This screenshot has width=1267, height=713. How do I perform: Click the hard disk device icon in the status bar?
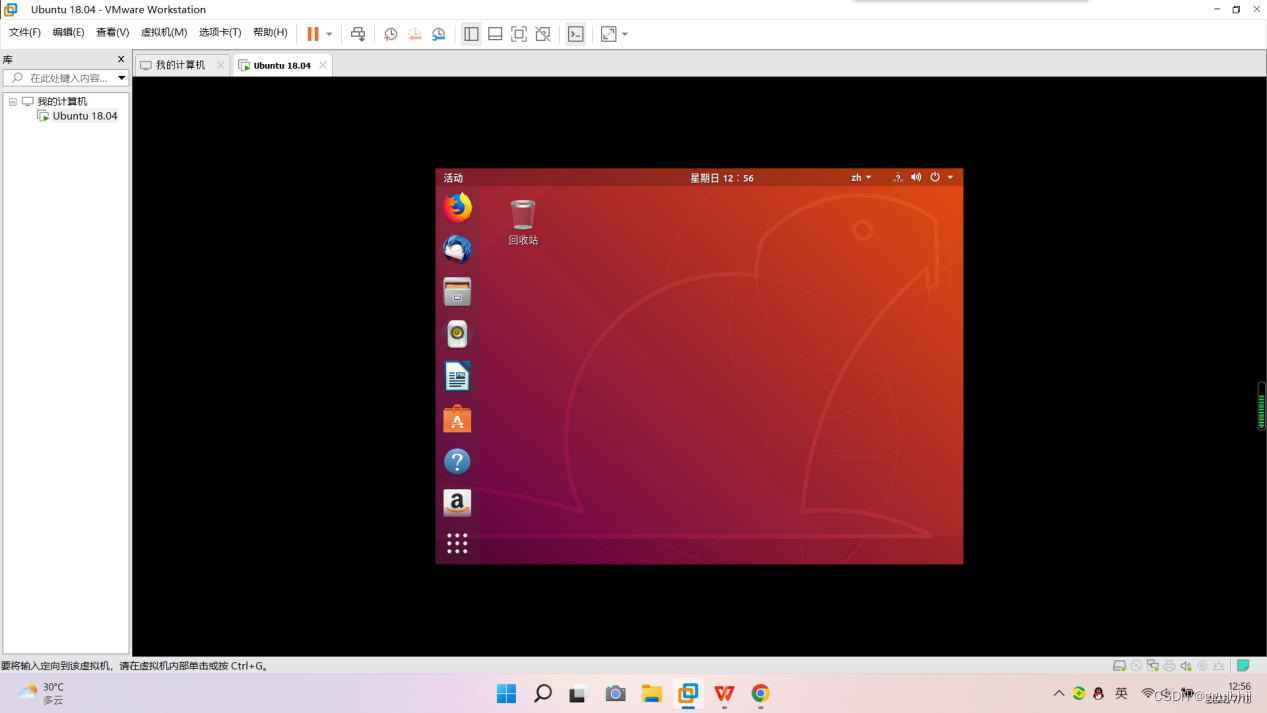[x=1120, y=666]
